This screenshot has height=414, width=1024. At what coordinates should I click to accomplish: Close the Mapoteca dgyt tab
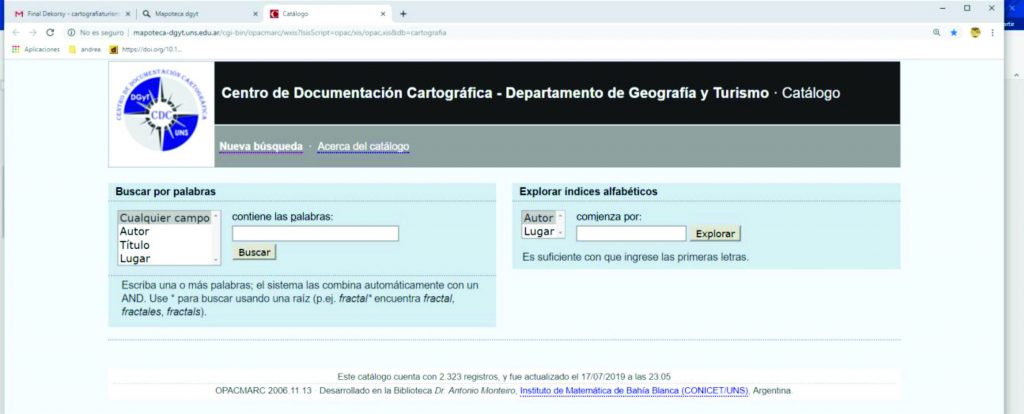[x=255, y=13]
